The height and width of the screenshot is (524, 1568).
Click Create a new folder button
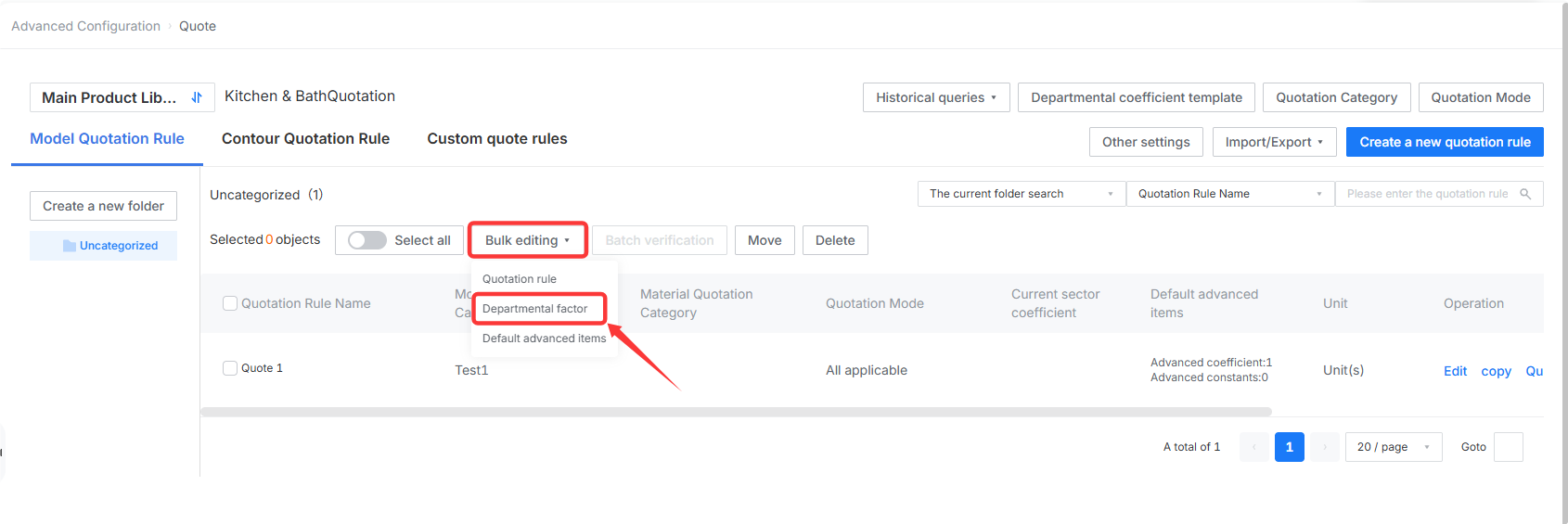pyautogui.click(x=103, y=206)
